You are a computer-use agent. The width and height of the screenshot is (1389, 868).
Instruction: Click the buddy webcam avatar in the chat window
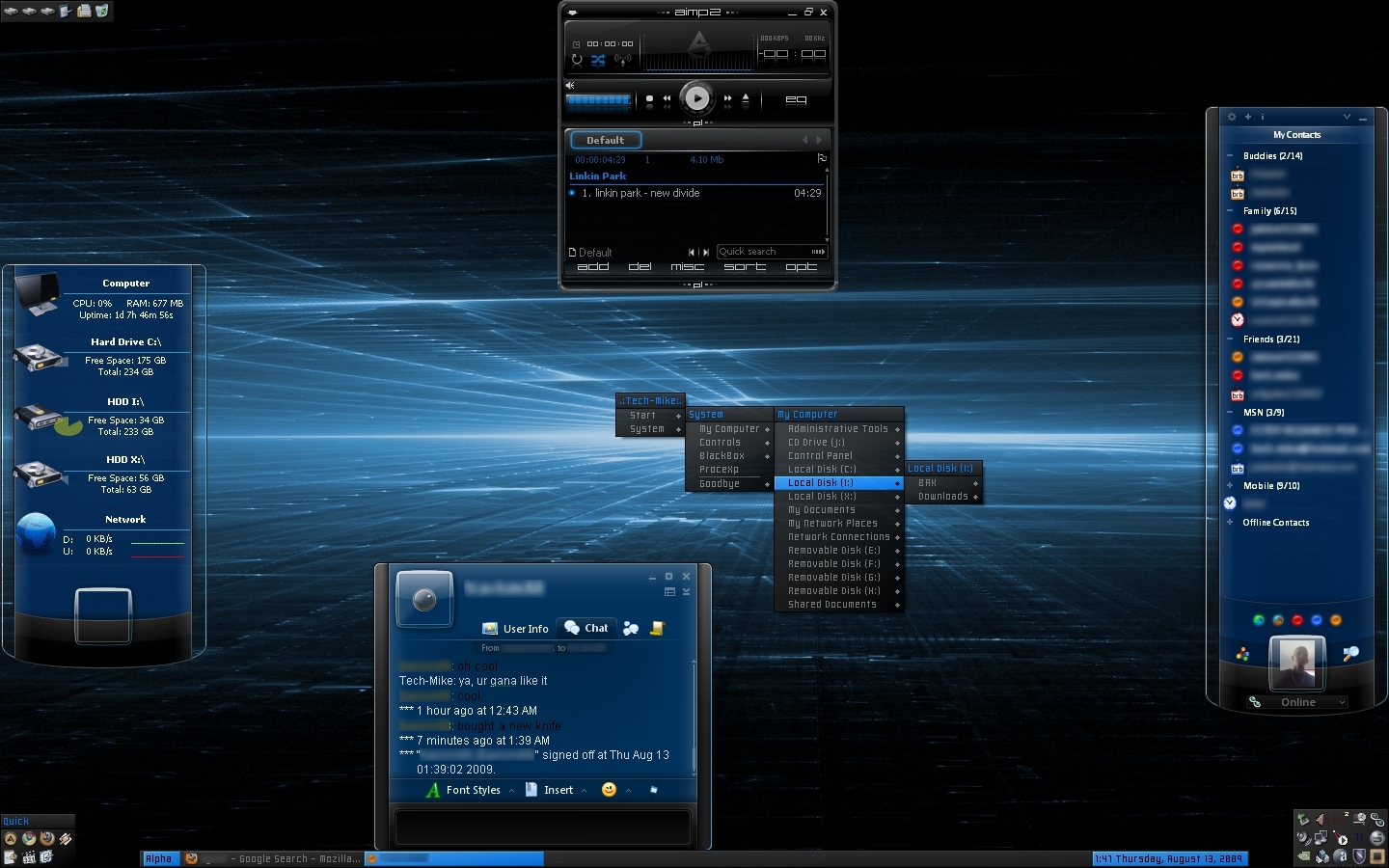(424, 600)
